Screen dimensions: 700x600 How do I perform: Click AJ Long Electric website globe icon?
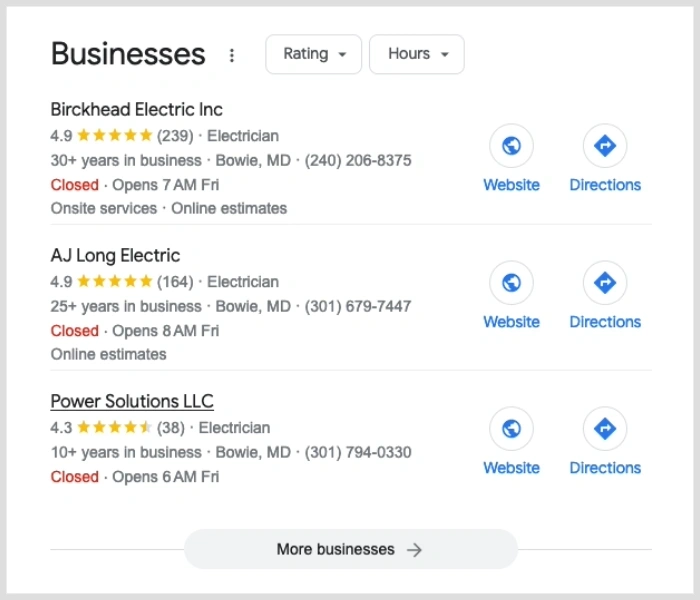(x=511, y=283)
